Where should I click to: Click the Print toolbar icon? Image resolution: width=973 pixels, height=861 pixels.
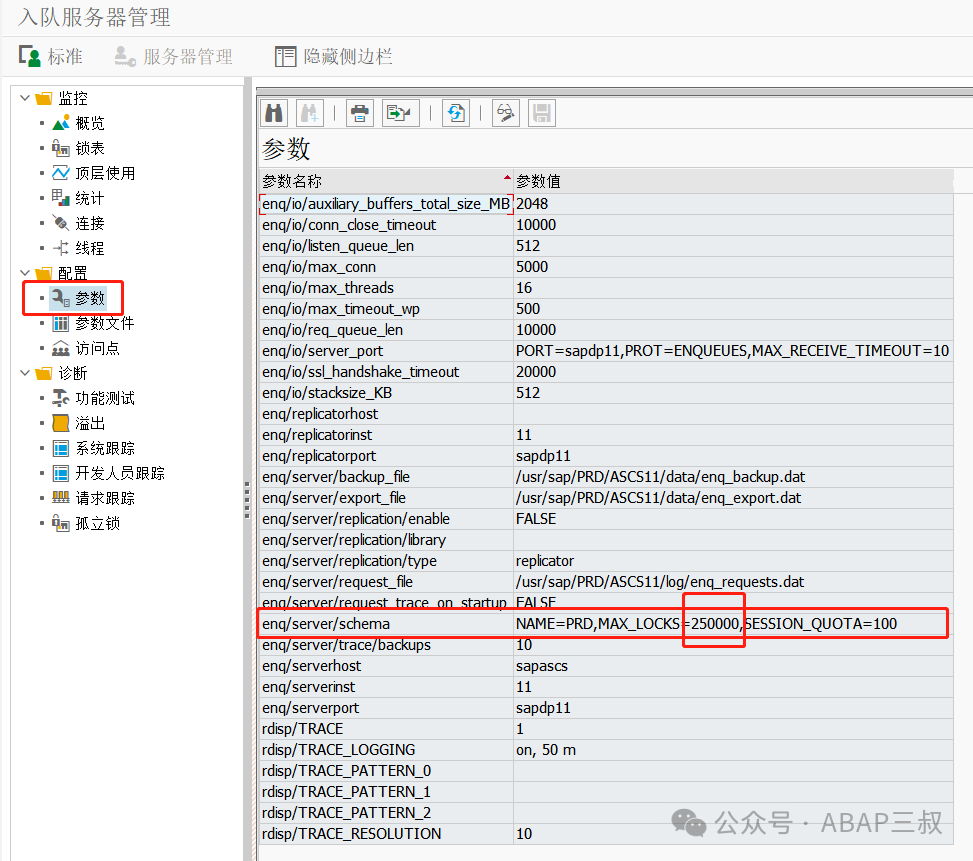359,113
